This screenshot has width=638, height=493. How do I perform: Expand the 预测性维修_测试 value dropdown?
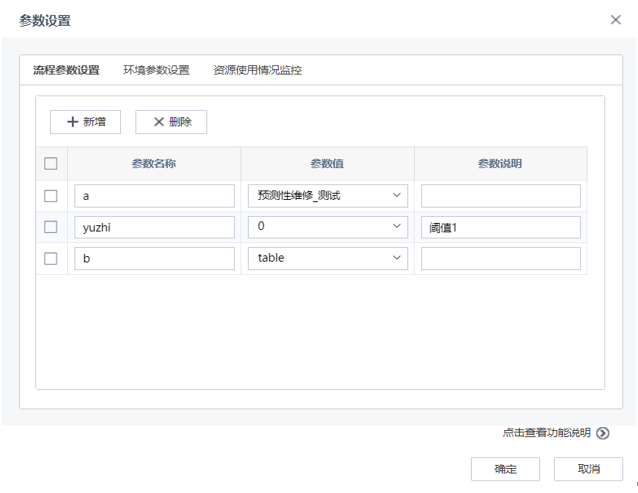click(x=328, y=196)
